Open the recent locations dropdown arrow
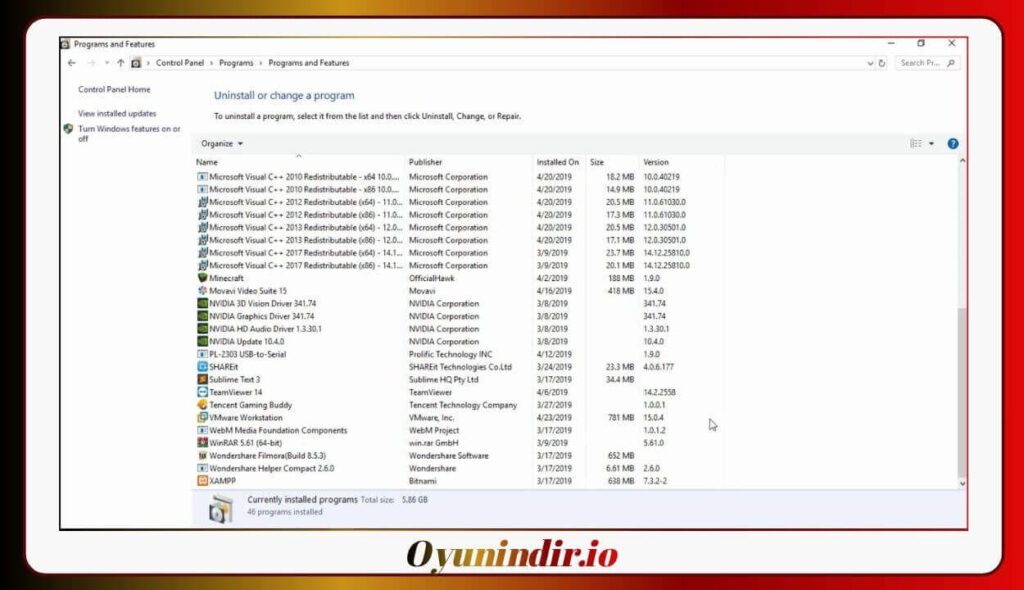This screenshot has width=1024, height=590. [106, 63]
